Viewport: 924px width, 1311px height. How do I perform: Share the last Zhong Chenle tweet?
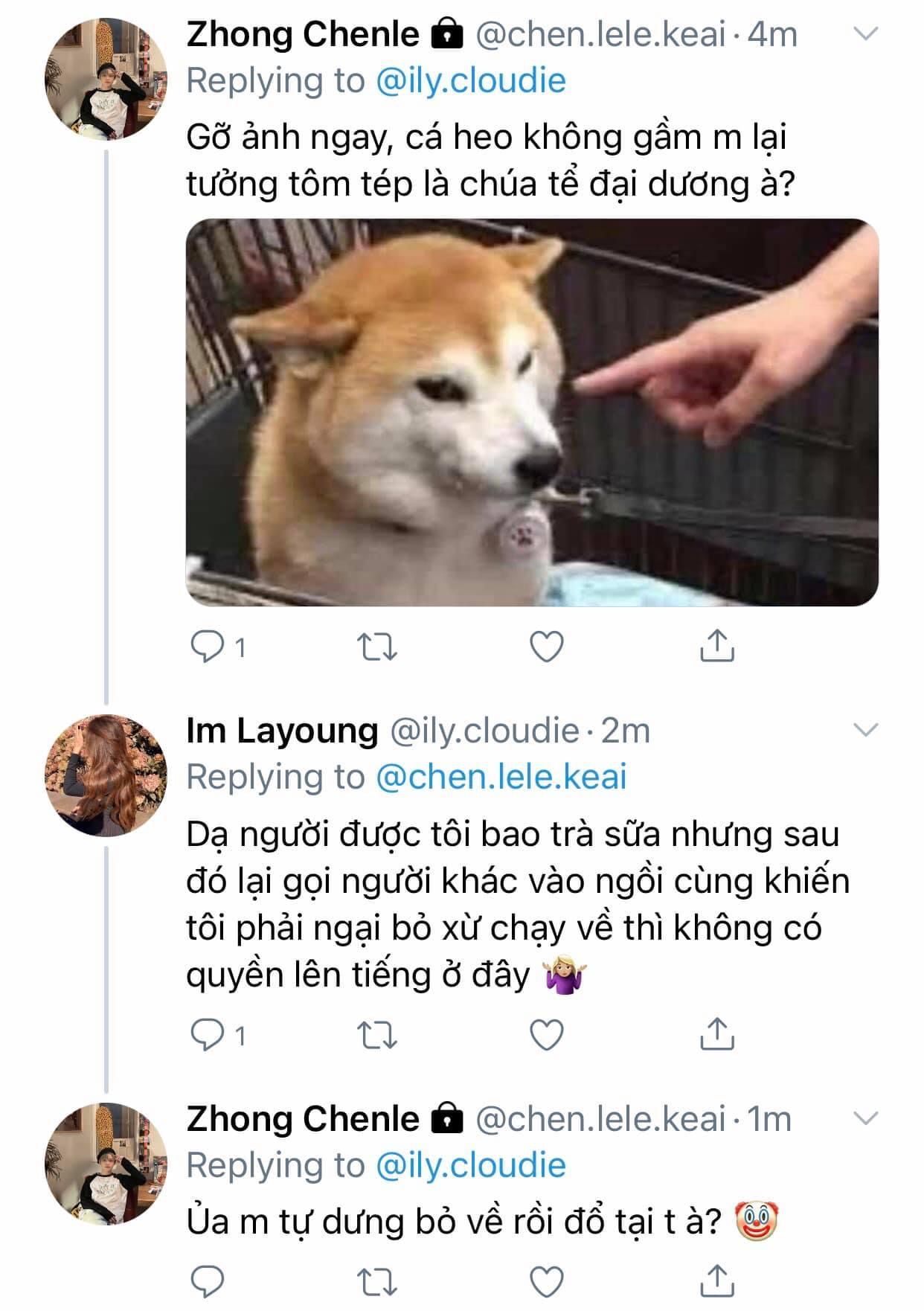(x=716, y=1280)
